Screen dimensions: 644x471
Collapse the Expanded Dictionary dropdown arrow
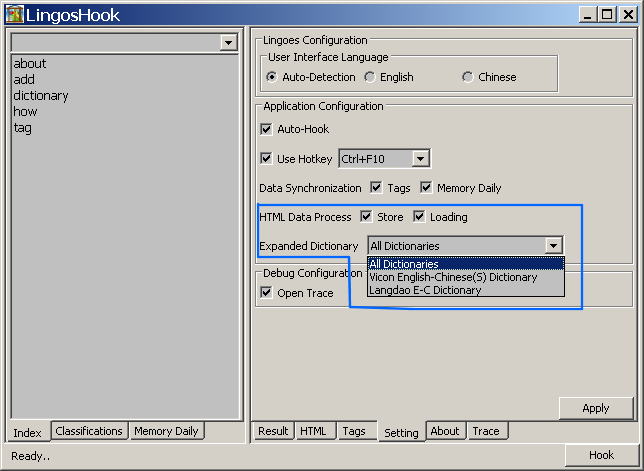click(553, 246)
